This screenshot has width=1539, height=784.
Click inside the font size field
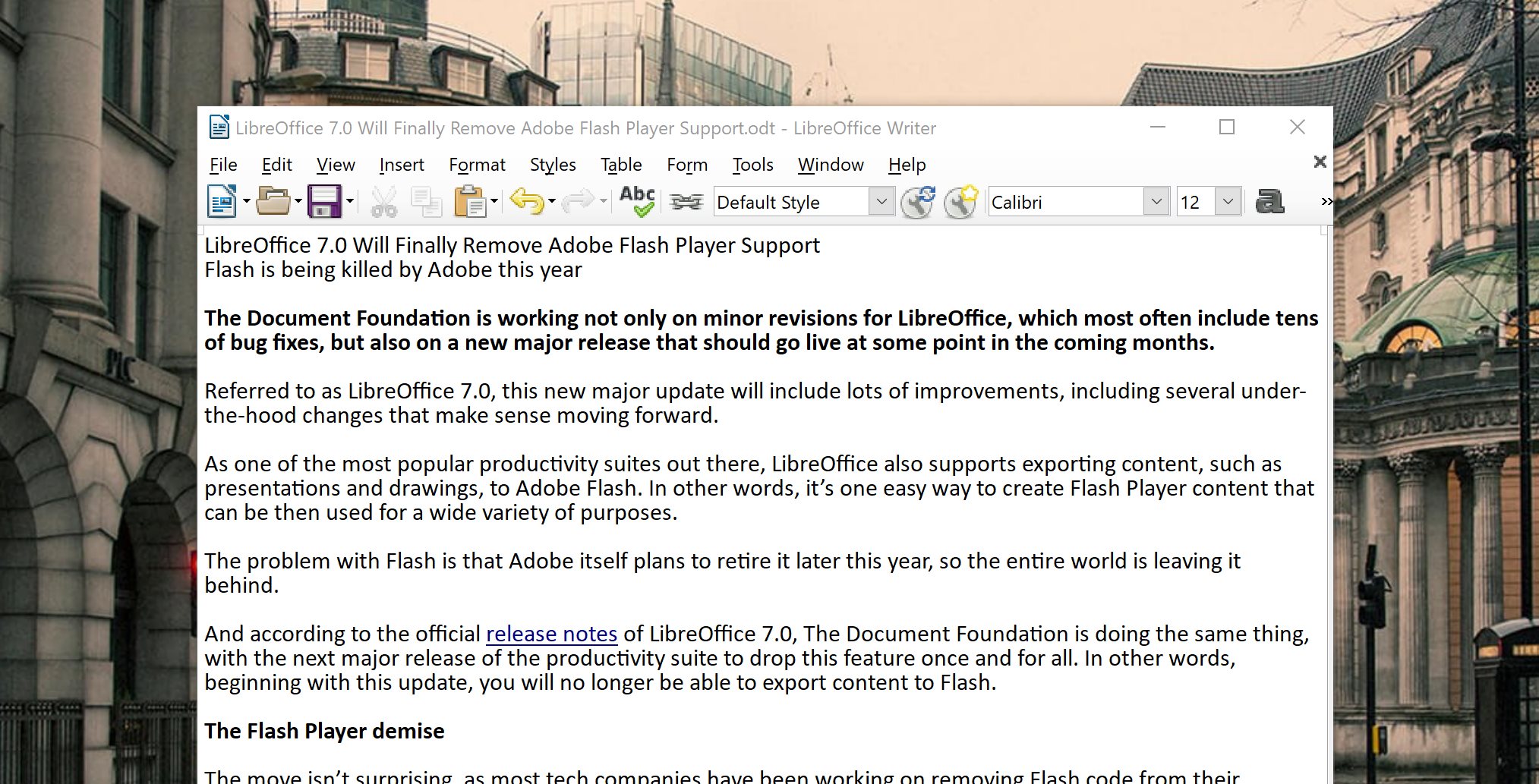coord(1194,202)
